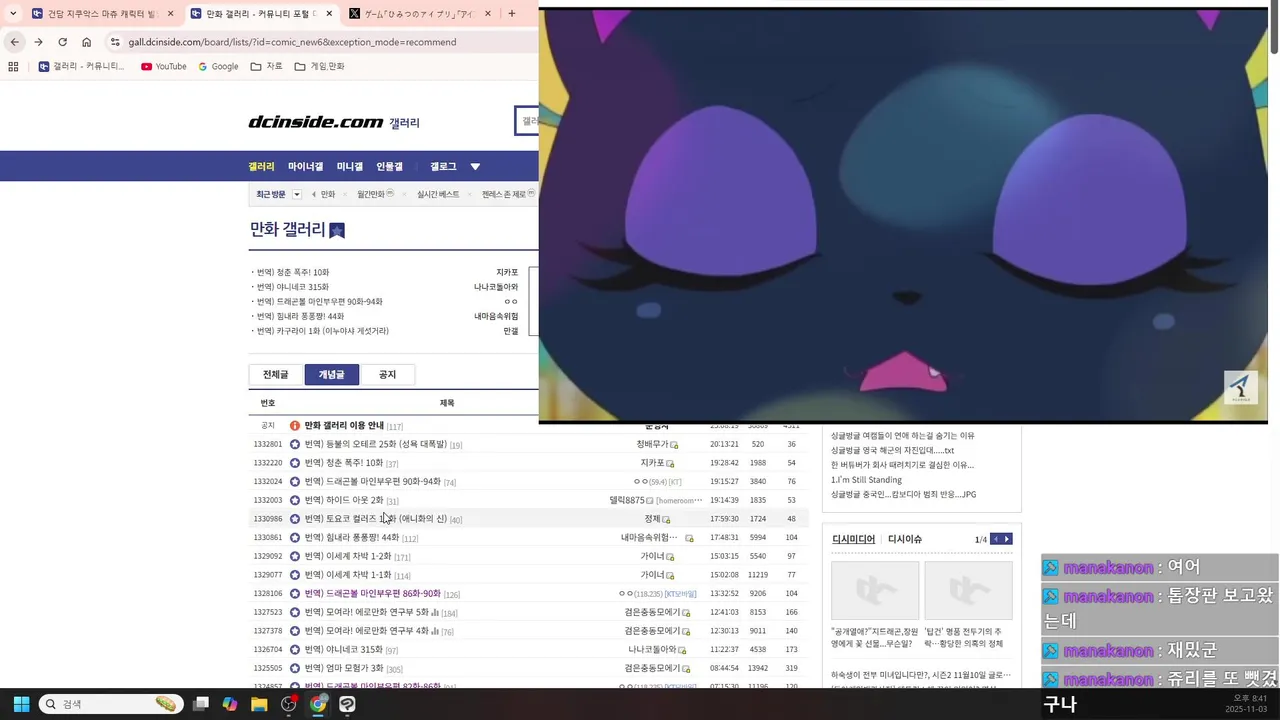Open the Windows Start menu
The width and height of the screenshot is (1280, 720).
[x=21, y=704]
